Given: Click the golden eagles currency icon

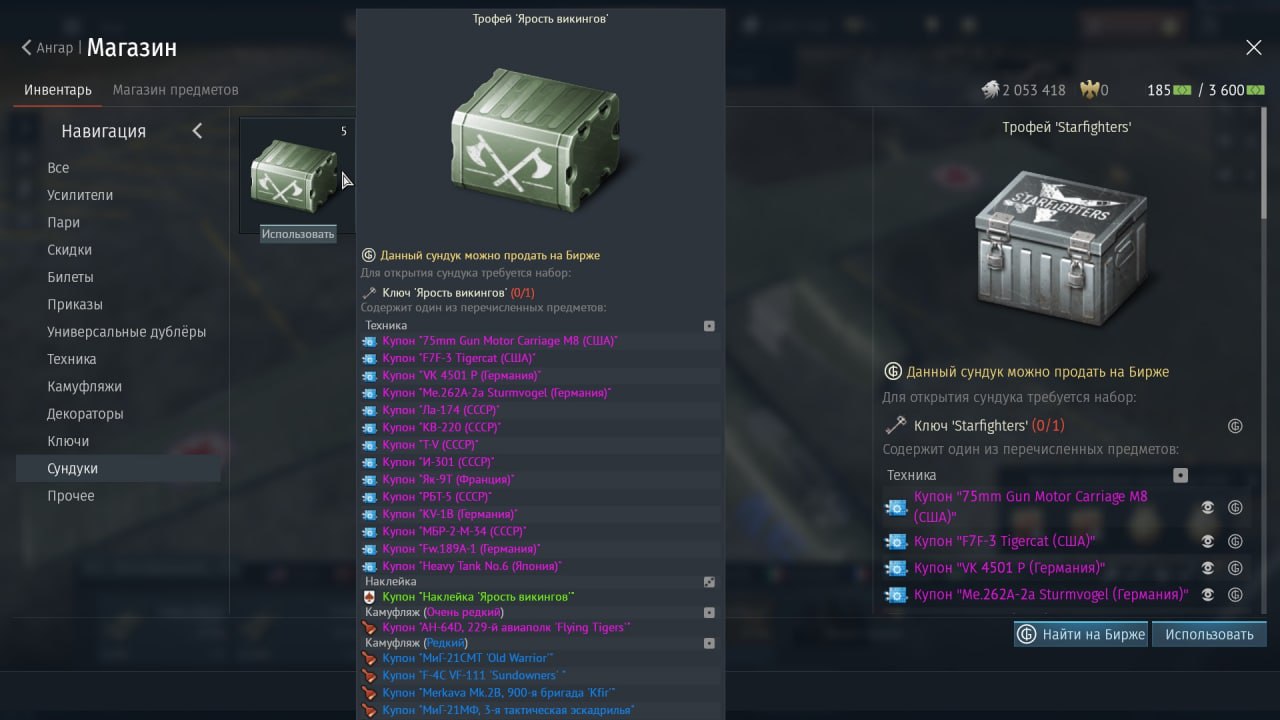Looking at the screenshot, I should (1089, 90).
